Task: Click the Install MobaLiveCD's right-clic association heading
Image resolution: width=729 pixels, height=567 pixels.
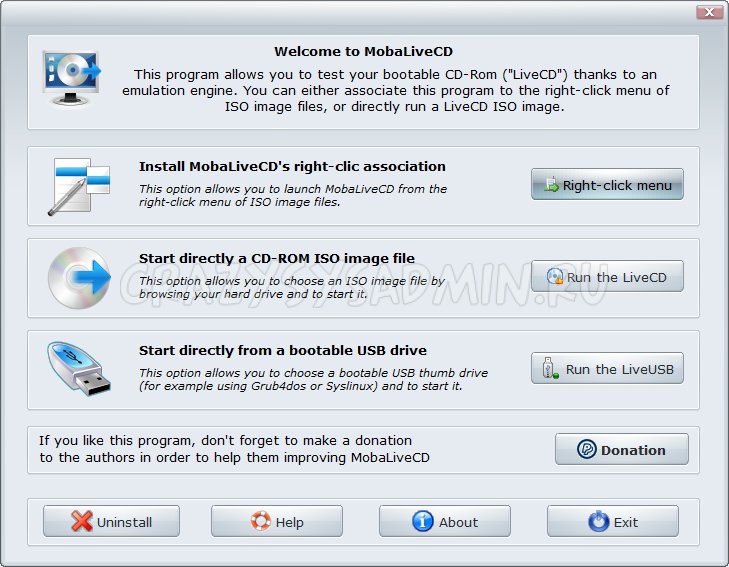Action: pos(292,166)
